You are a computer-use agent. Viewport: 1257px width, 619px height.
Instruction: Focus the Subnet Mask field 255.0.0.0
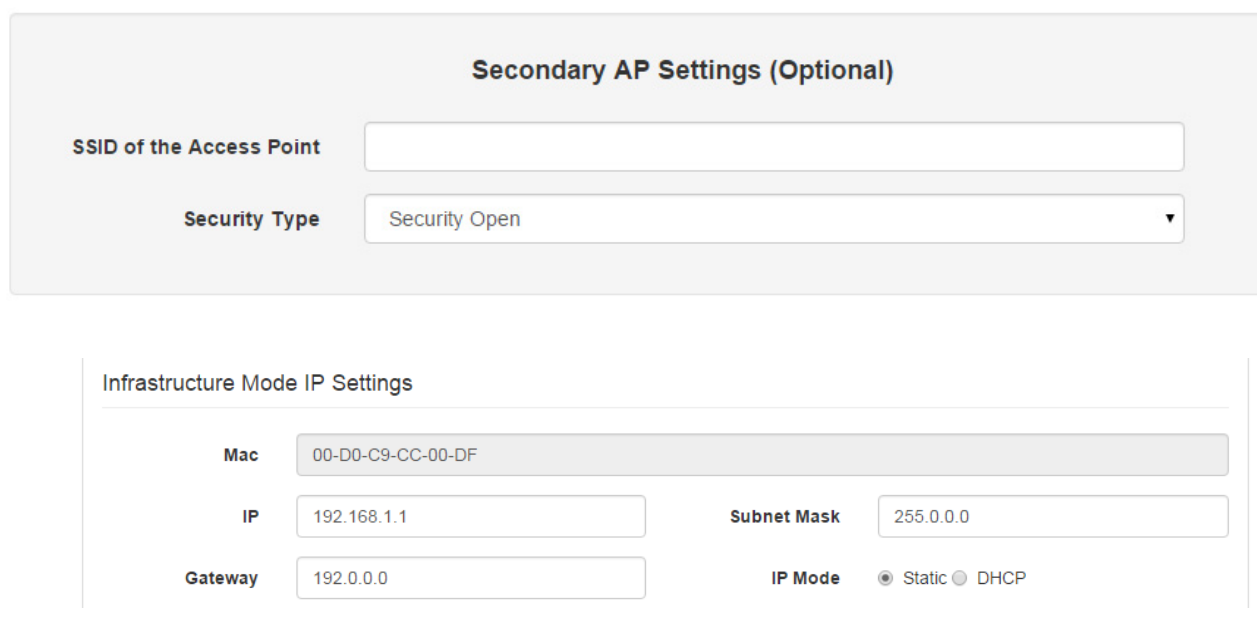click(1053, 517)
